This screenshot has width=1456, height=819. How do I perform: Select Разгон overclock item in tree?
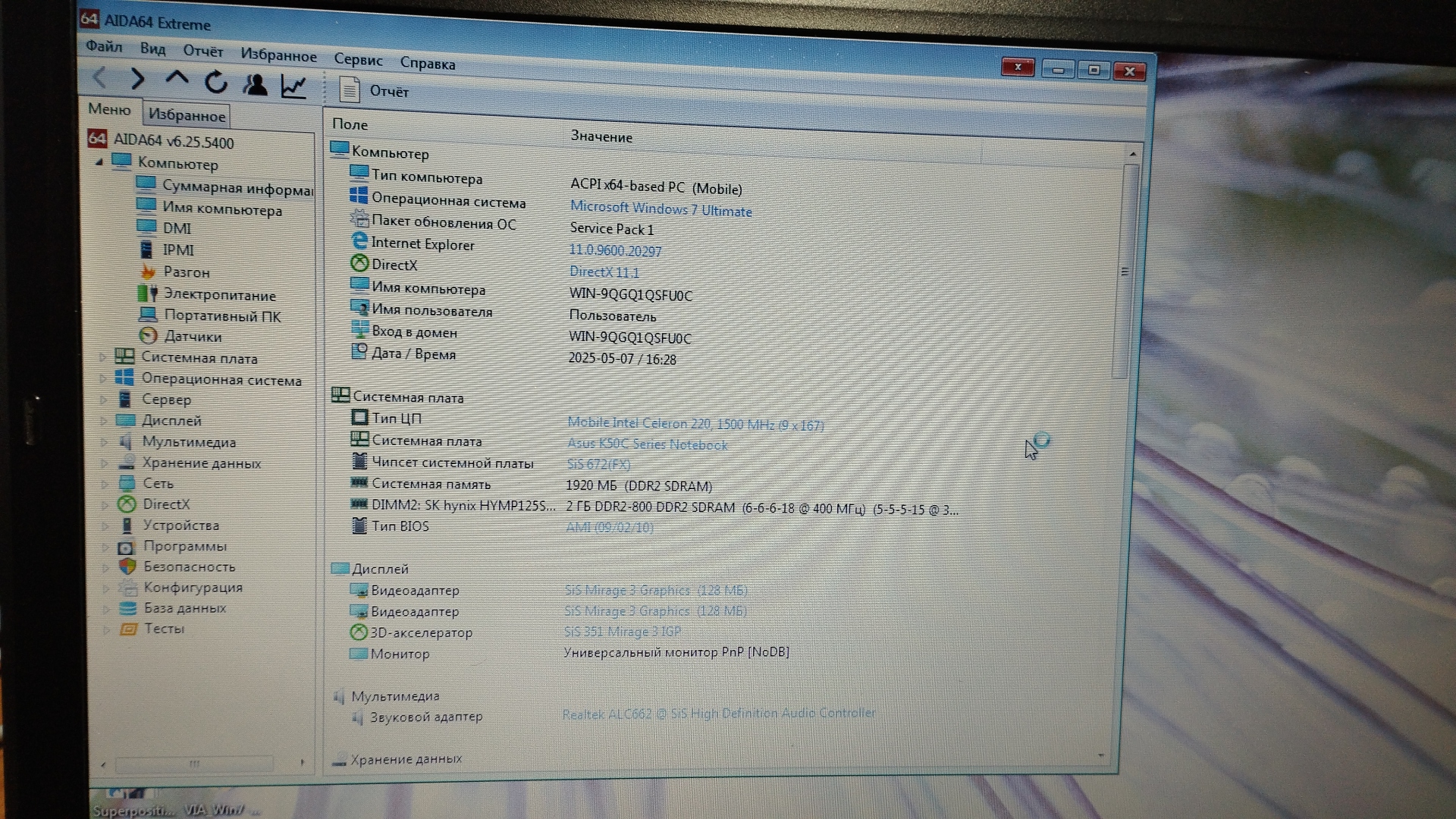186,272
